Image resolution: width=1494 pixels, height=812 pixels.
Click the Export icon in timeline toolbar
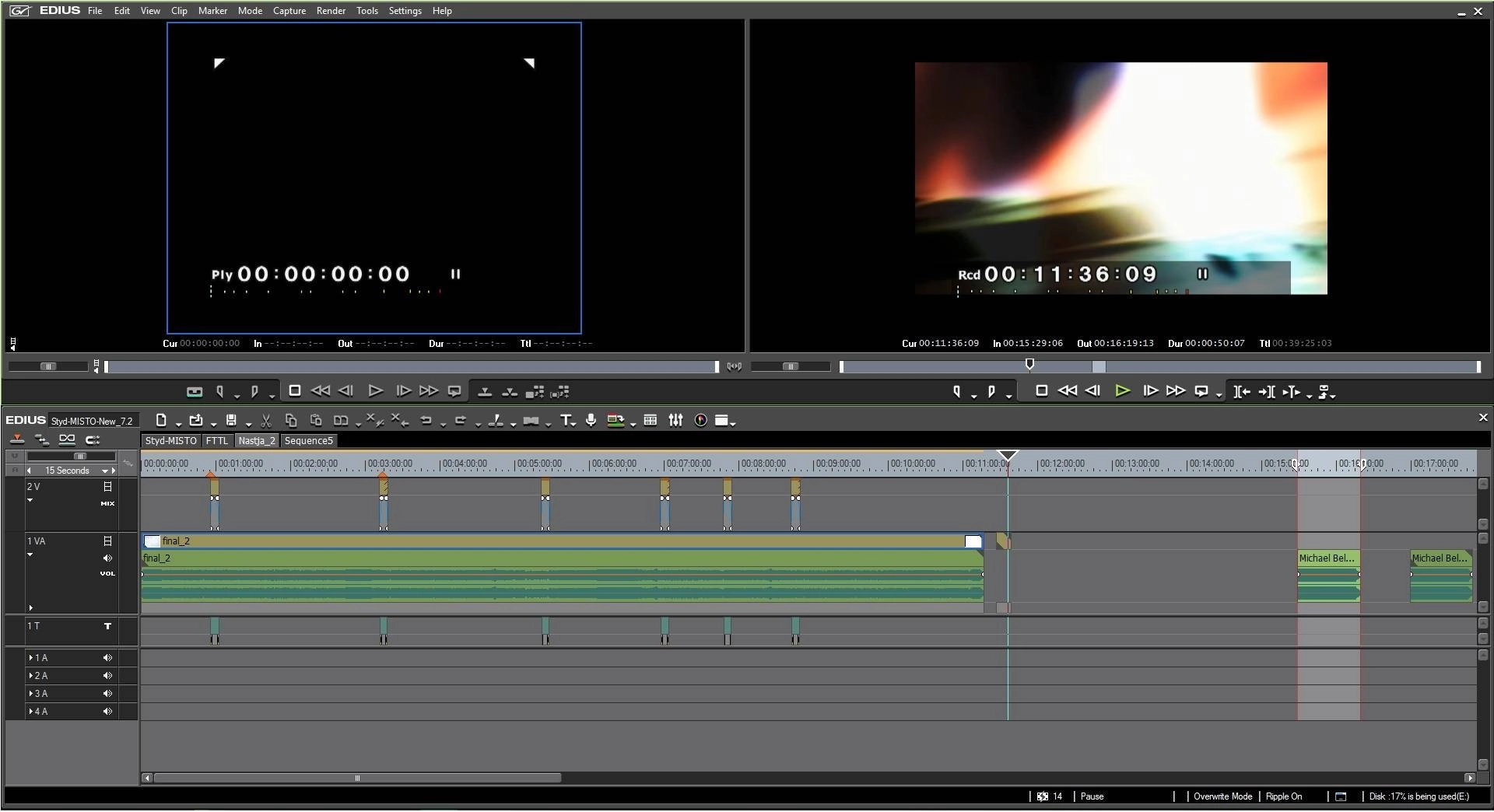coord(615,420)
